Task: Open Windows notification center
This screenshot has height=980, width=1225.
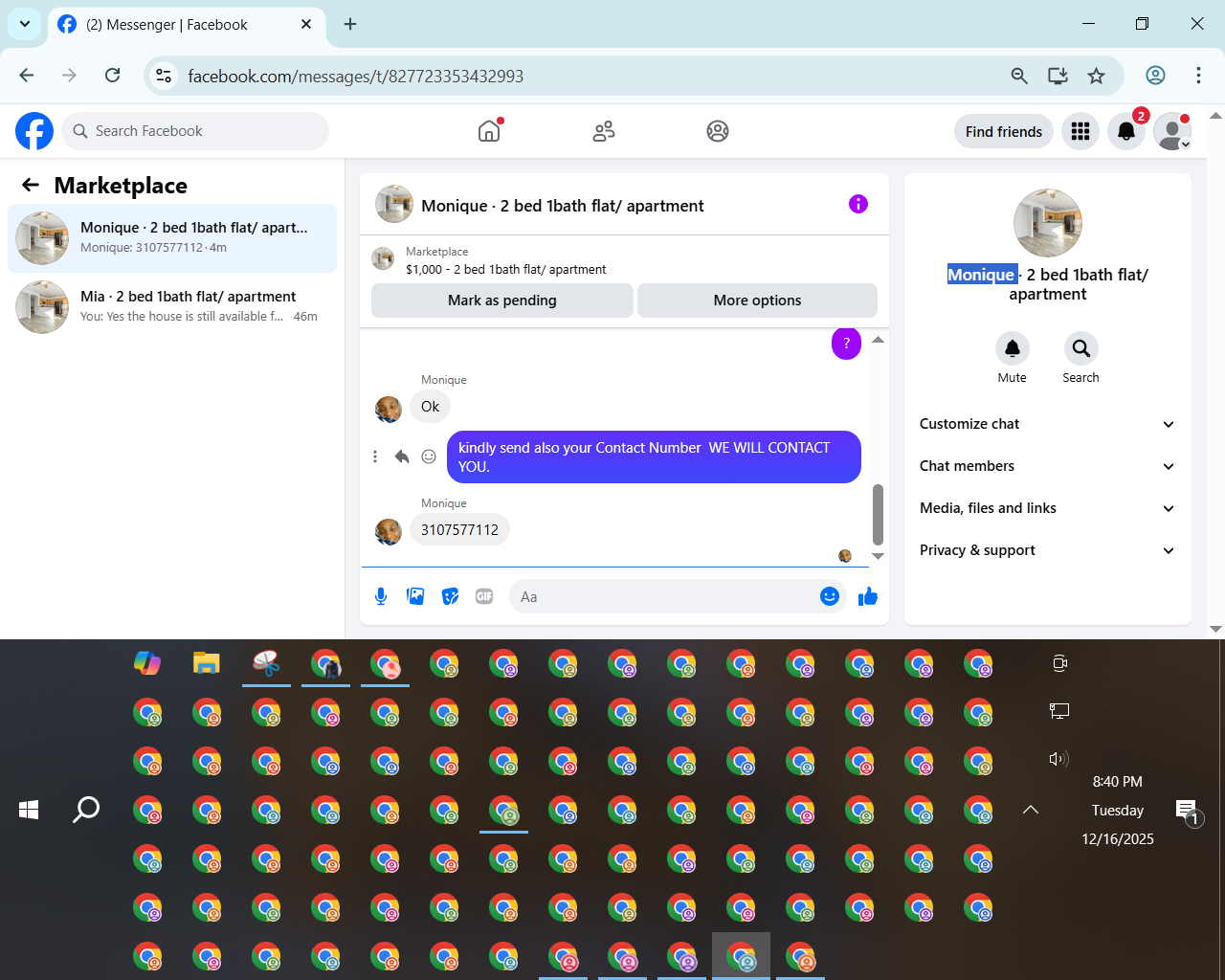Action: (1187, 812)
